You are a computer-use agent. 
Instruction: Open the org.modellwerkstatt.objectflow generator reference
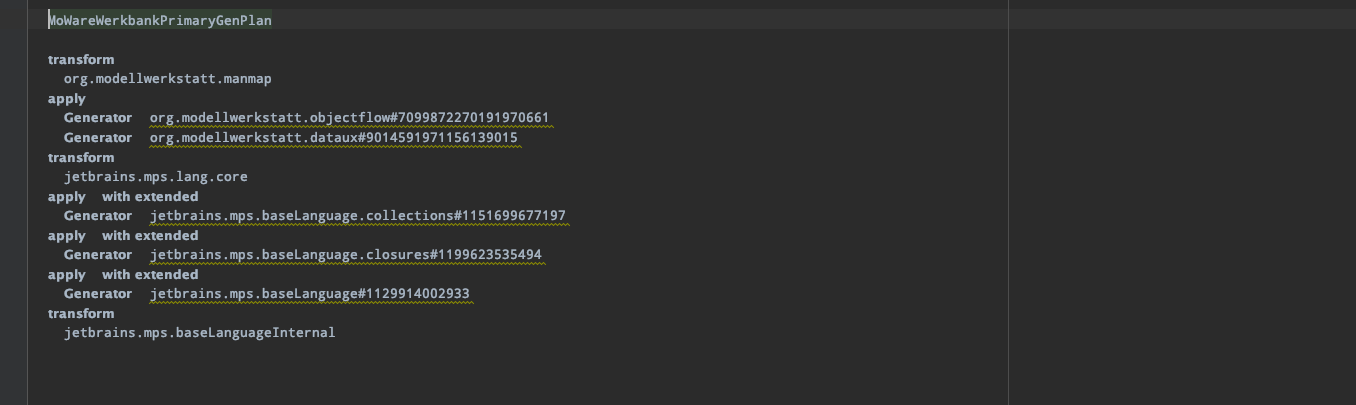tap(349, 118)
